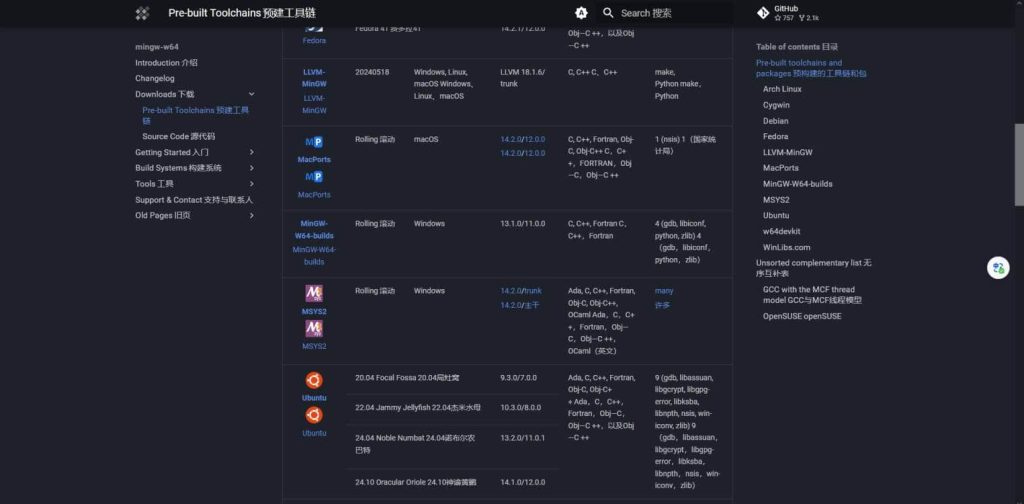Open Changelog in the sidebar
This screenshot has height=504, width=1024.
pyautogui.click(x=155, y=78)
